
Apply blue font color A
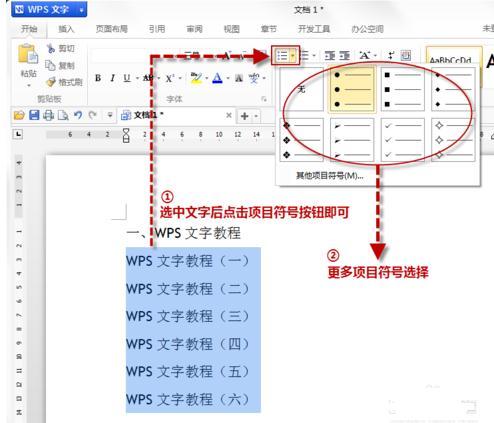(x=217, y=78)
